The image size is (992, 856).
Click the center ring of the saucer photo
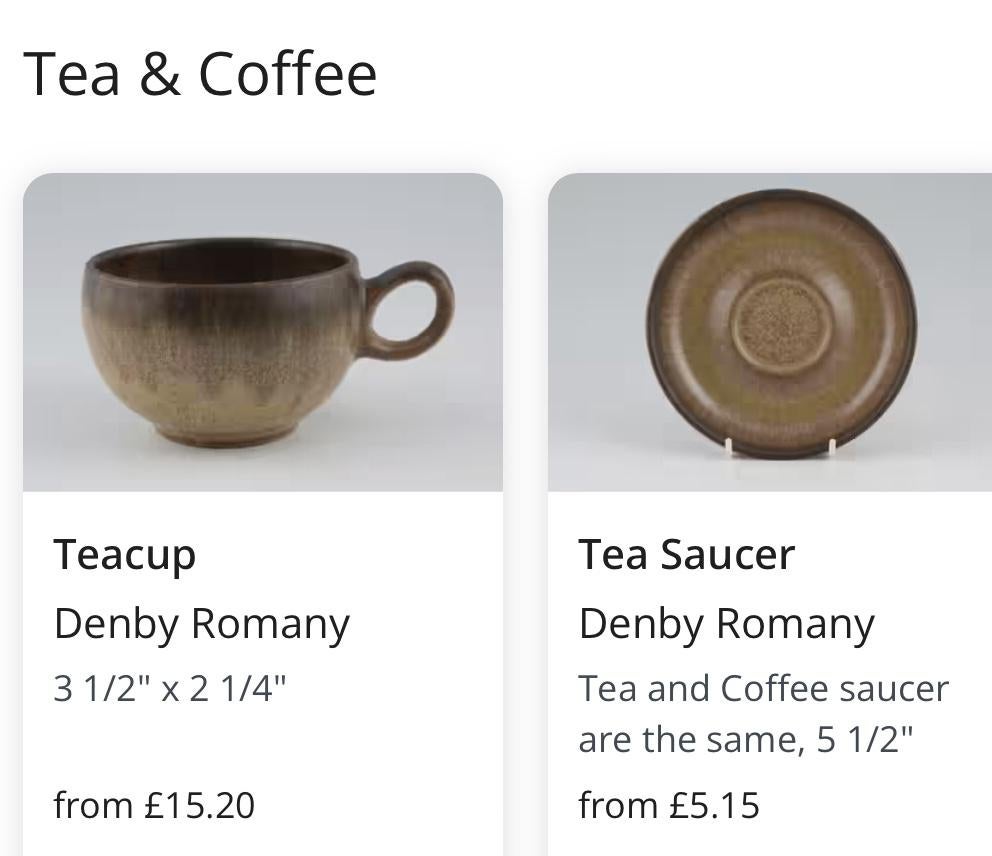pyautogui.click(x=780, y=324)
